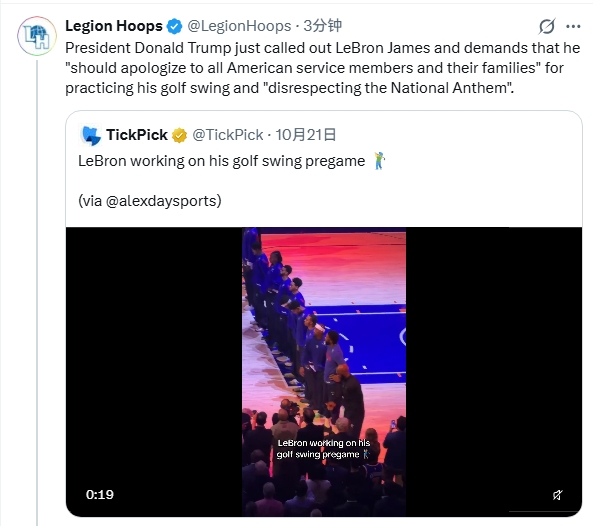This screenshot has height=526, width=593.
Task: Open the Legion Hoops profile avatar
Action: pos(37,36)
